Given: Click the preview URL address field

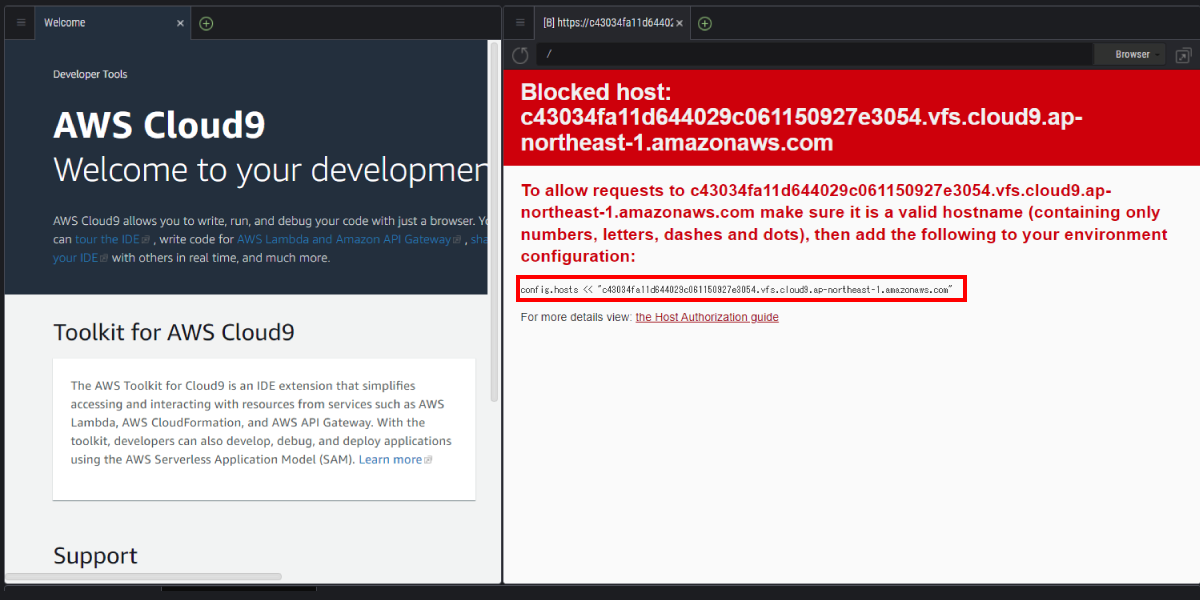Looking at the screenshot, I should point(813,54).
